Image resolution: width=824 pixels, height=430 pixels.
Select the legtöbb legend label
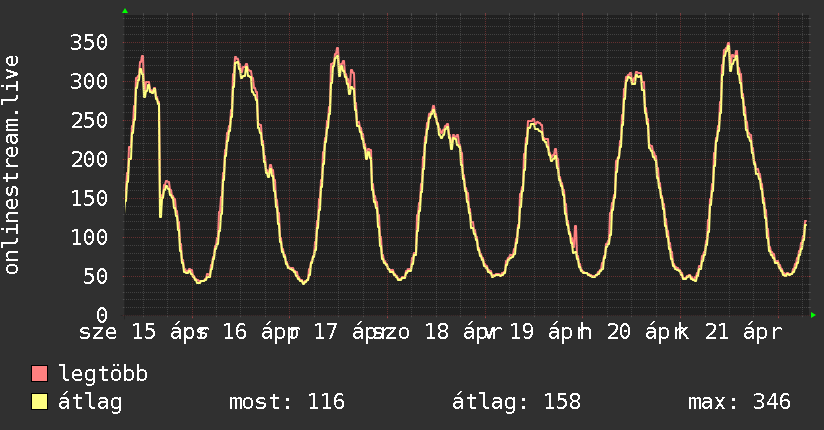point(103,375)
